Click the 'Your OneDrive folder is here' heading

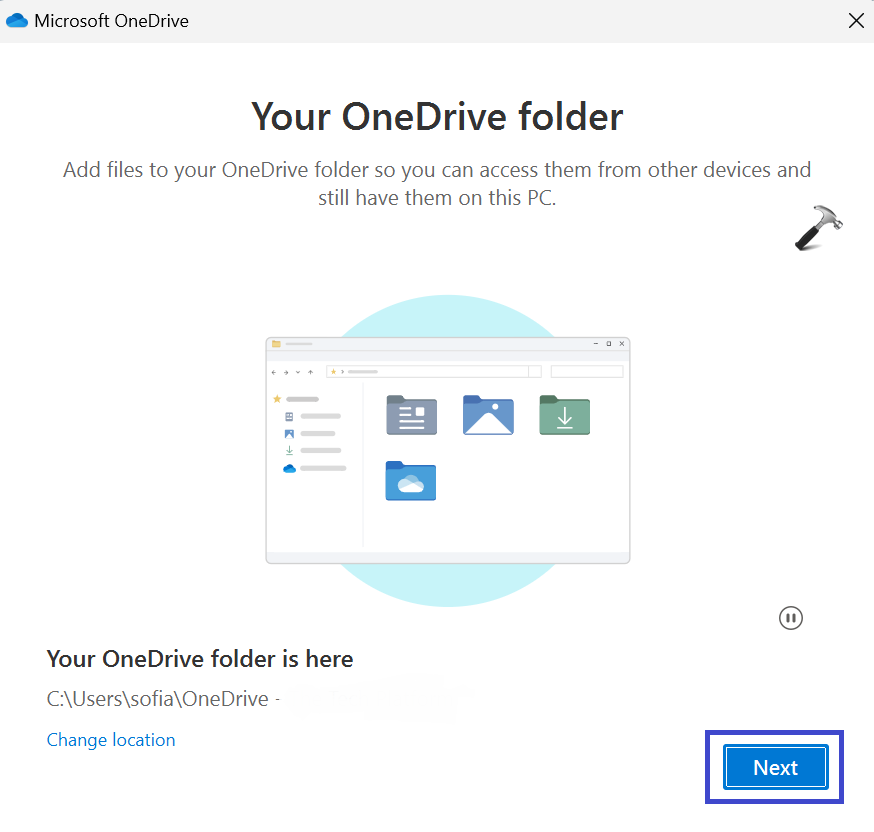point(200,659)
